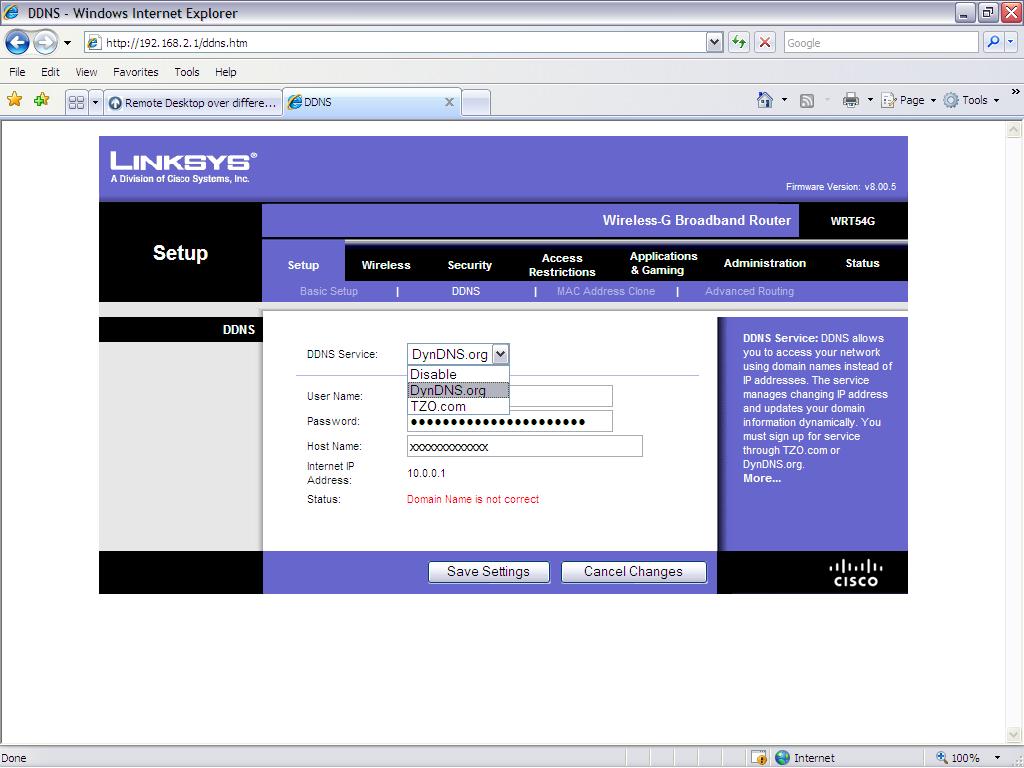Go to the Wireless tab
The image size is (1024, 768).
(x=386, y=264)
